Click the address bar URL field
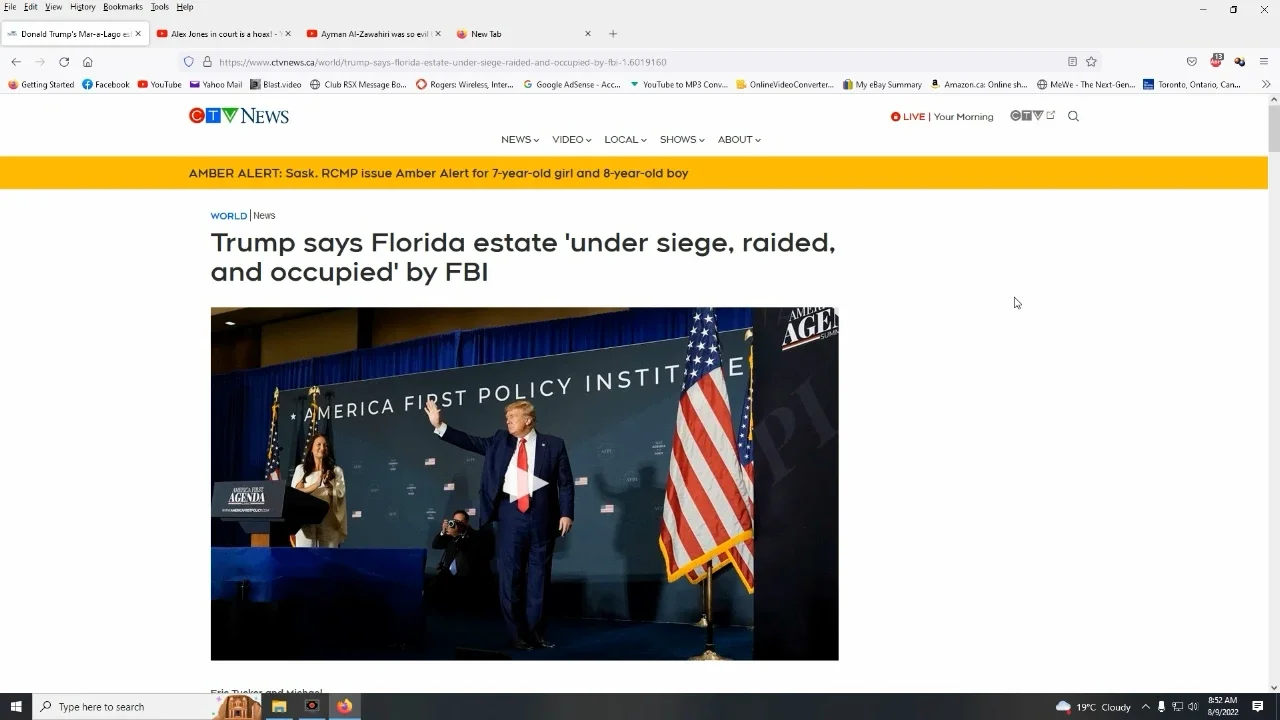This screenshot has height=720, width=1280. pos(640,62)
